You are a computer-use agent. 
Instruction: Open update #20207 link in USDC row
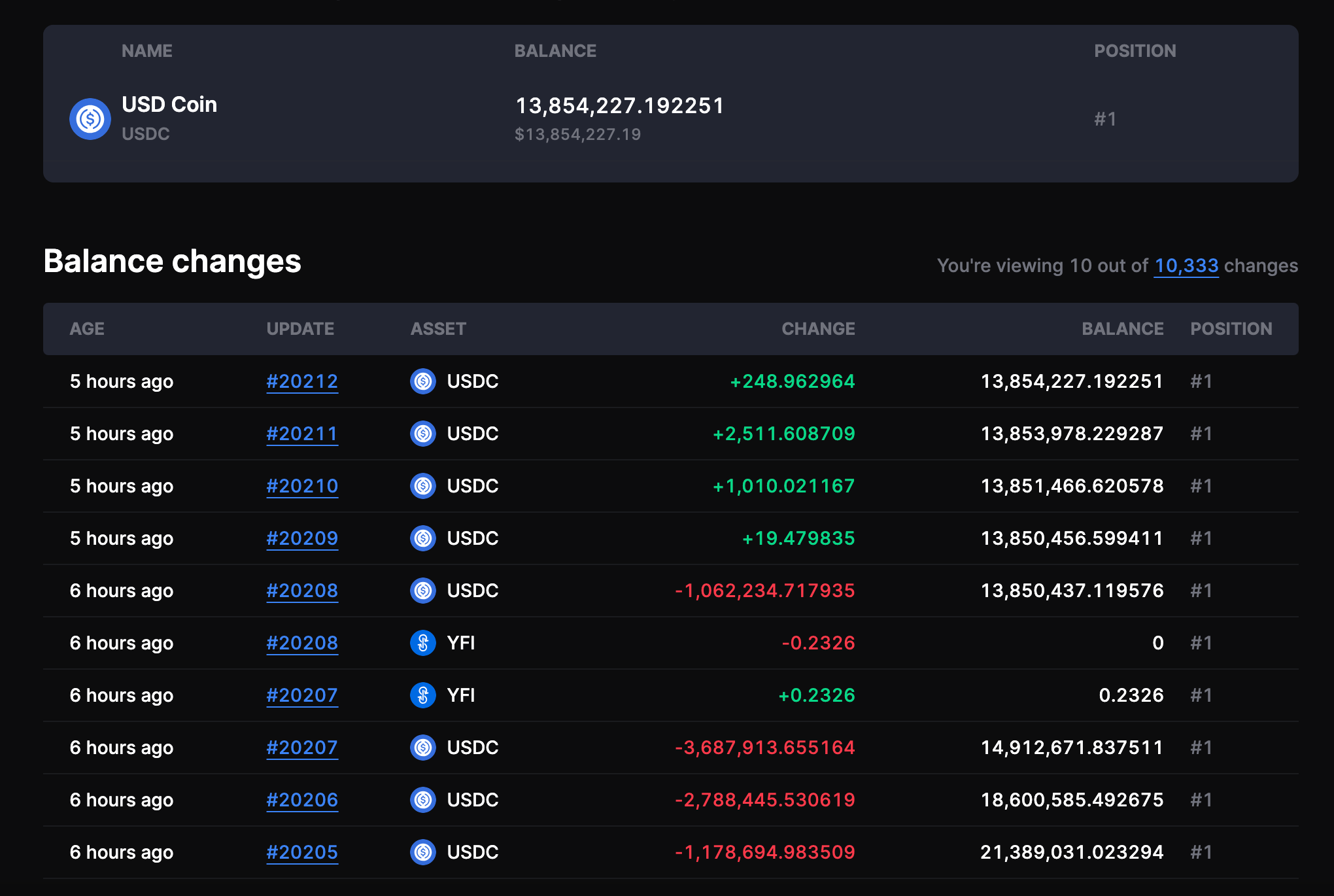[302, 748]
